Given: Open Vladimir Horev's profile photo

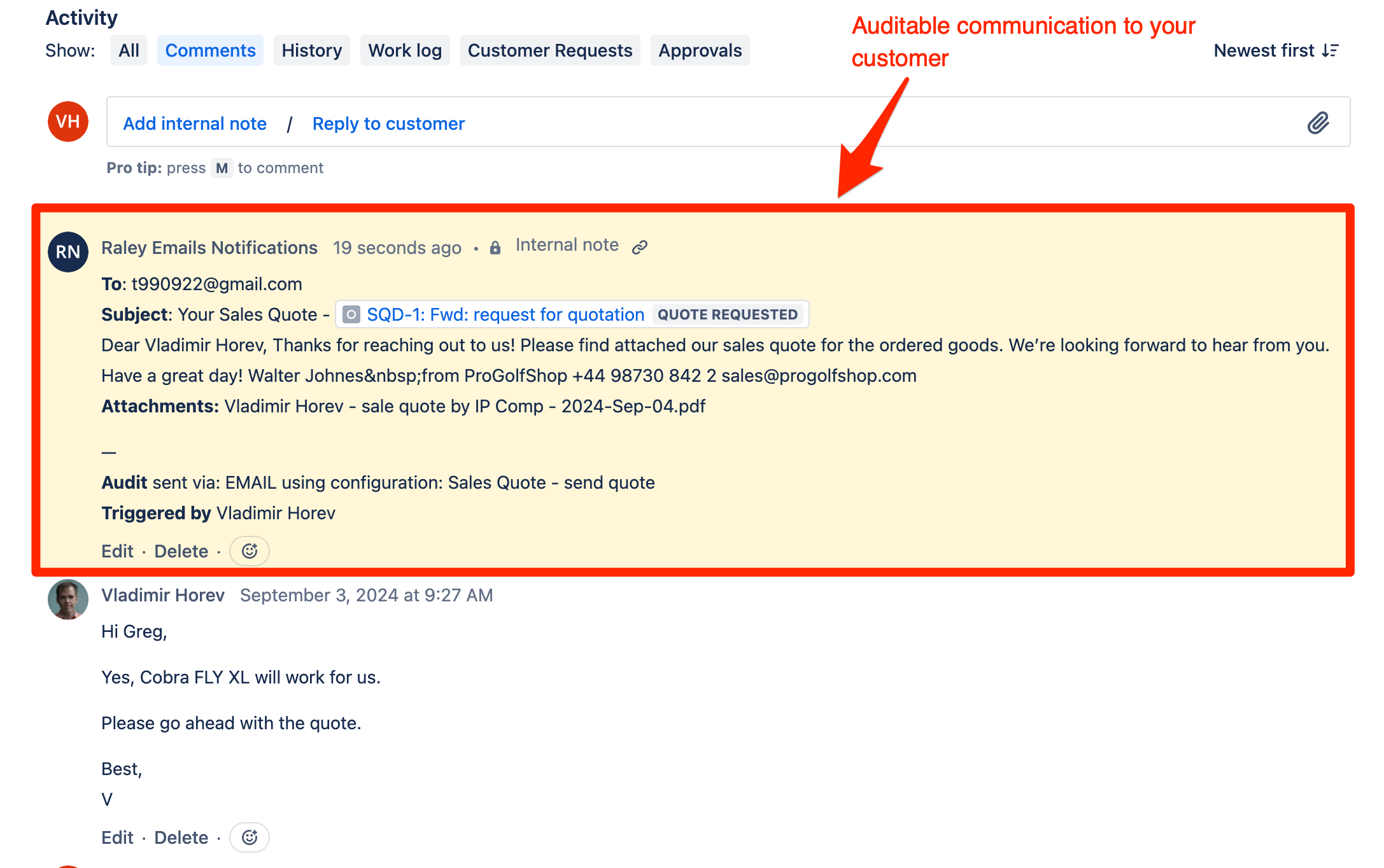Looking at the screenshot, I should click(67, 599).
